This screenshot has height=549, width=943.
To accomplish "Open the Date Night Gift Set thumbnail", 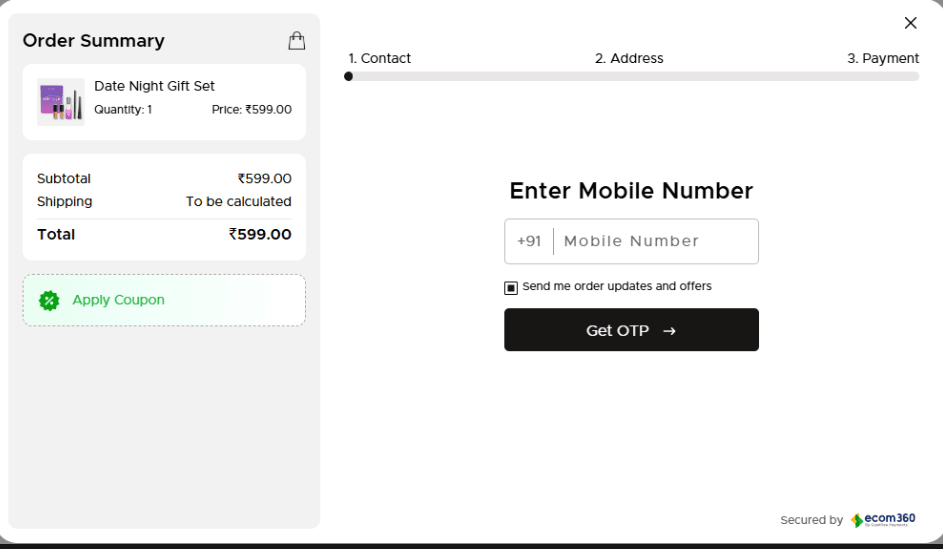I will click(60, 102).
